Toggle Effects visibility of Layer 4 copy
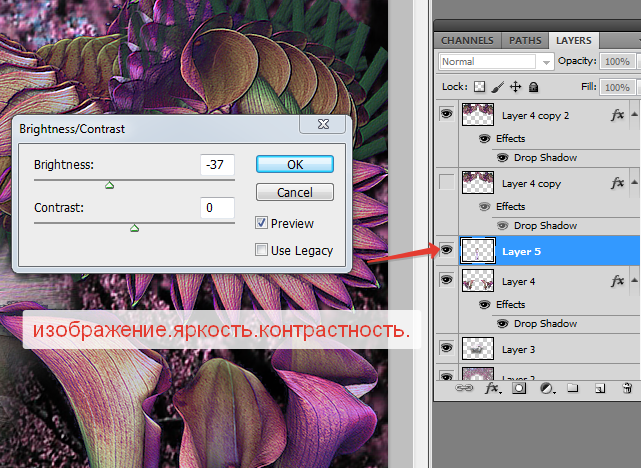The height and width of the screenshot is (468, 641). (x=484, y=206)
